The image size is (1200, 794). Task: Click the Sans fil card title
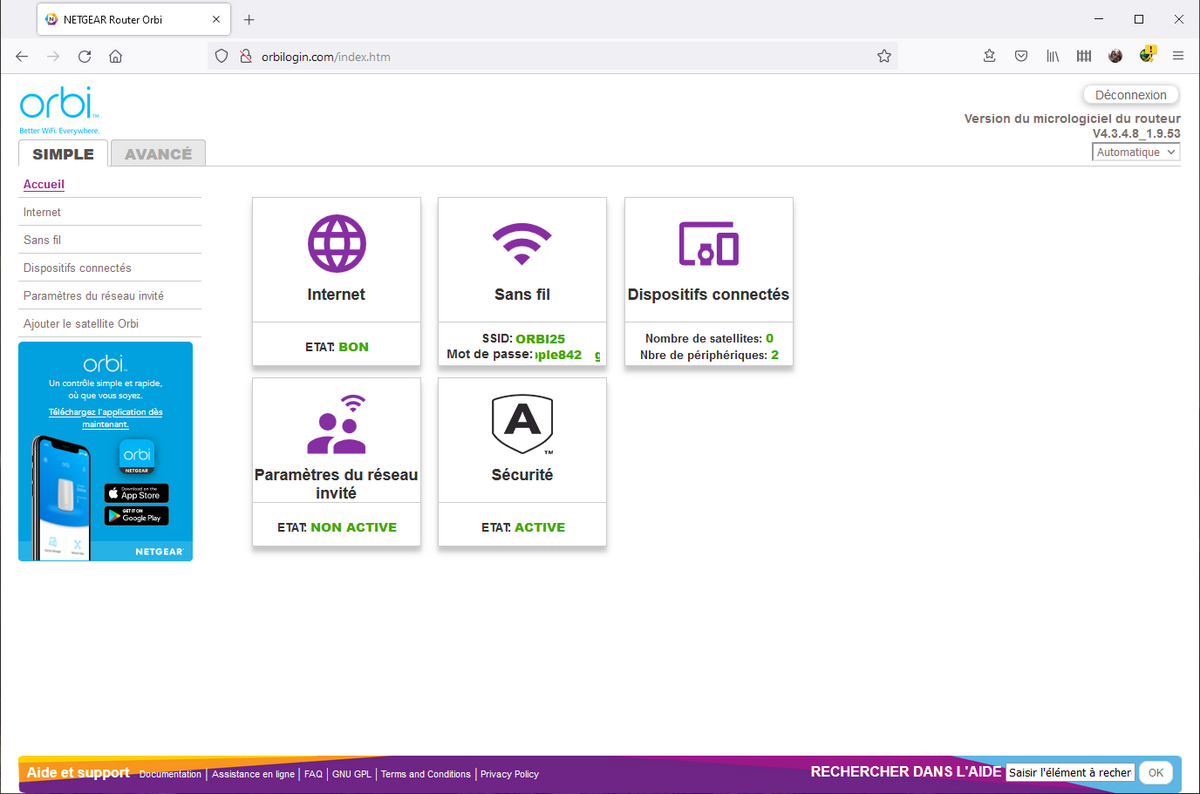pyautogui.click(x=522, y=295)
